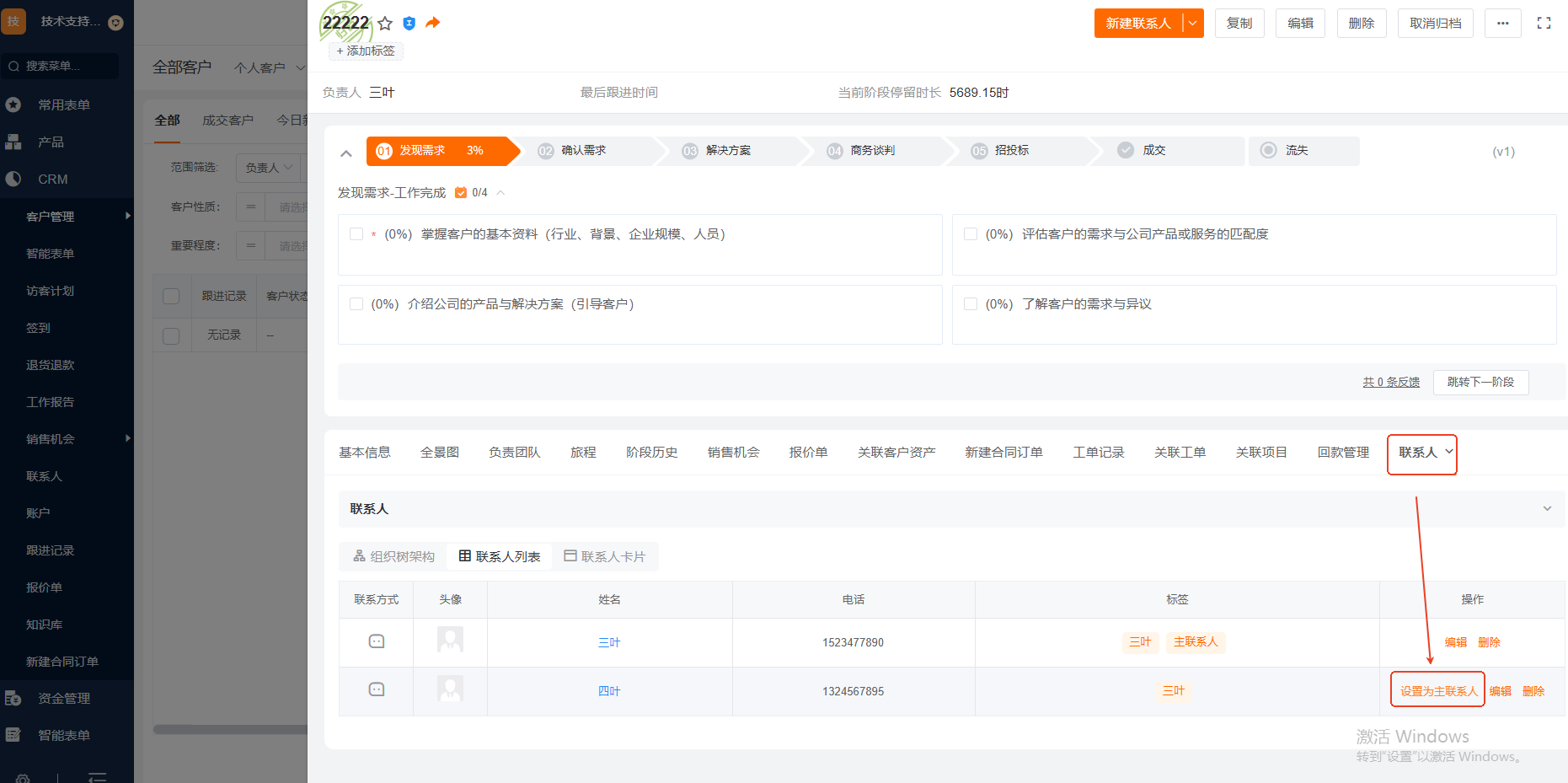Switch to 联系人卡片 view
Image resolution: width=1568 pixels, height=783 pixels.
coord(604,556)
